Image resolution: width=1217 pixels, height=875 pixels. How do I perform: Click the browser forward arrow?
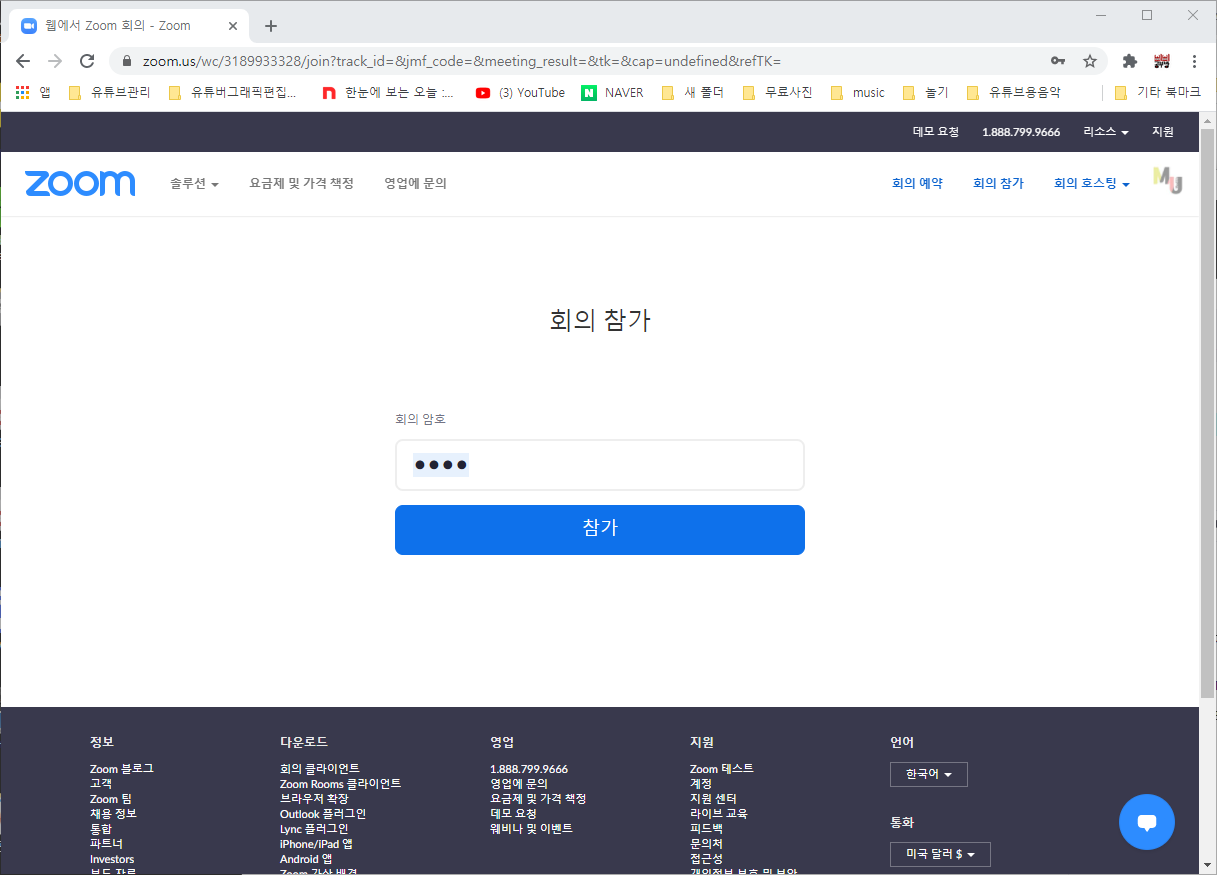tap(55, 61)
